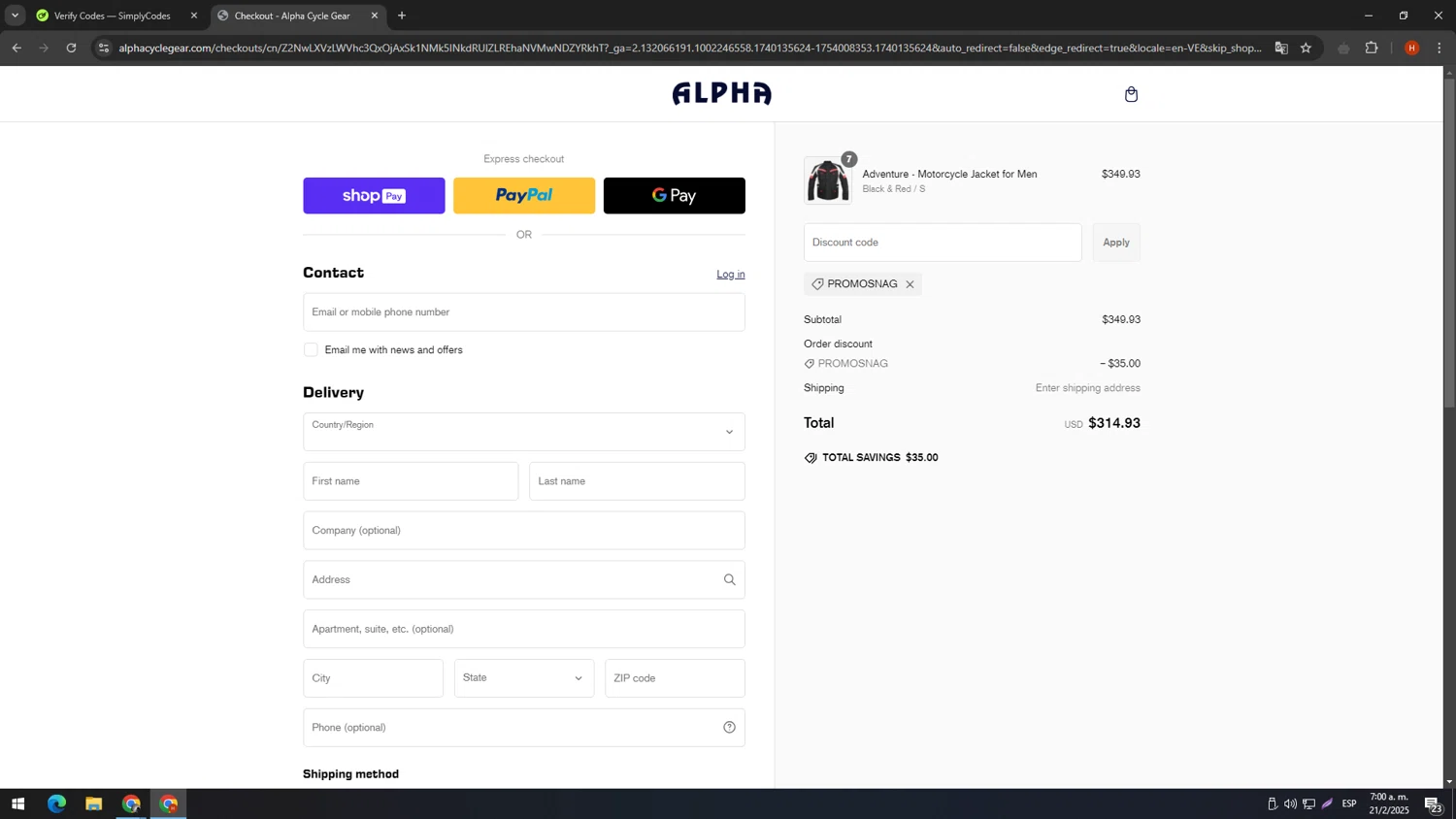Click the ESP language indicator in tray

pos(1349,804)
